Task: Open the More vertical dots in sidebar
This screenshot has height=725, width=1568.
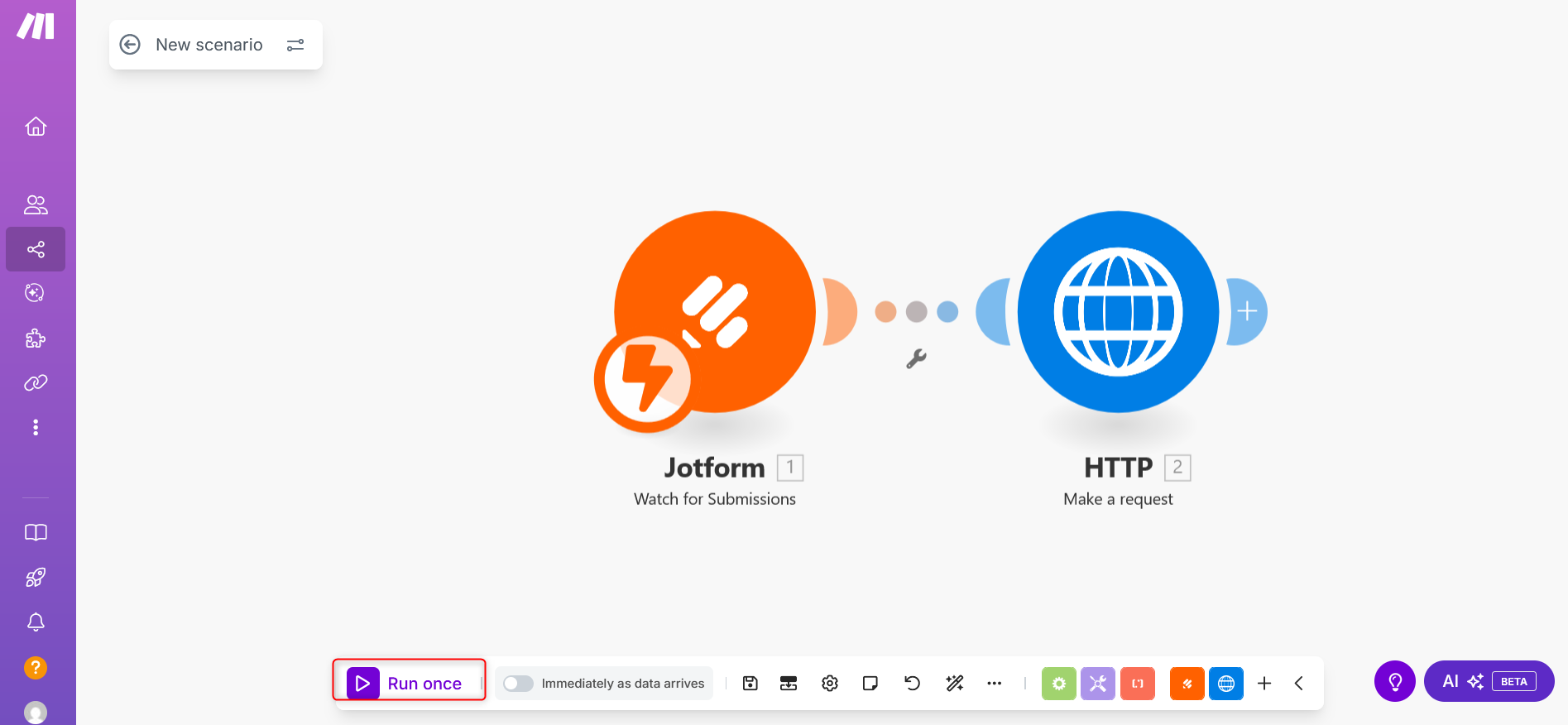Action: [36, 427]
